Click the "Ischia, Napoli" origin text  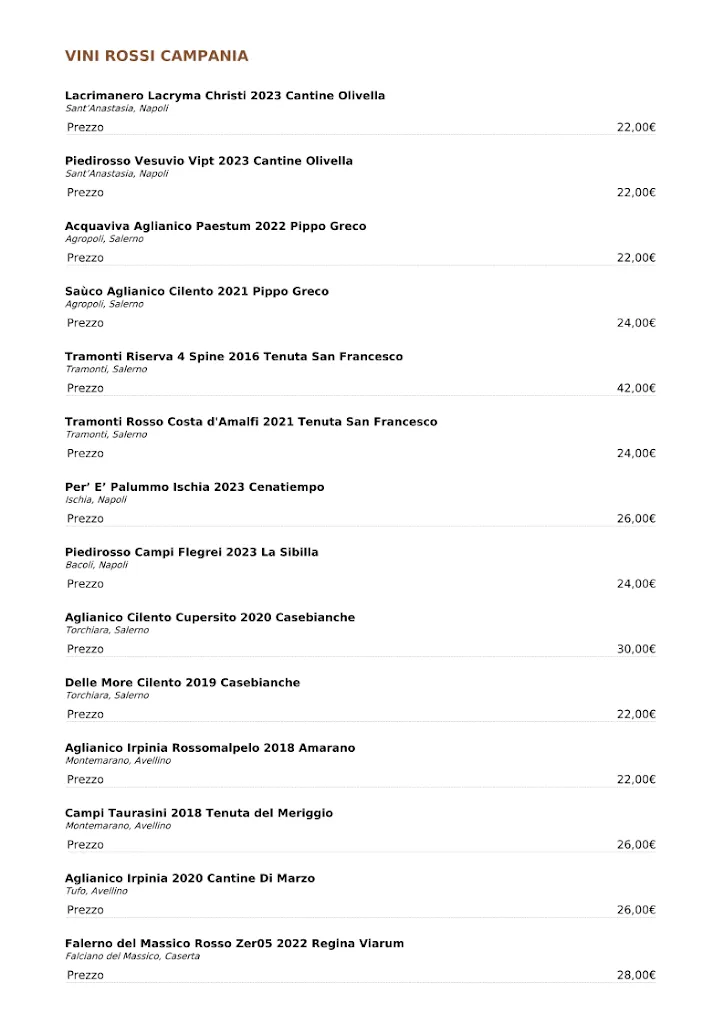click(x=96, y=500)
